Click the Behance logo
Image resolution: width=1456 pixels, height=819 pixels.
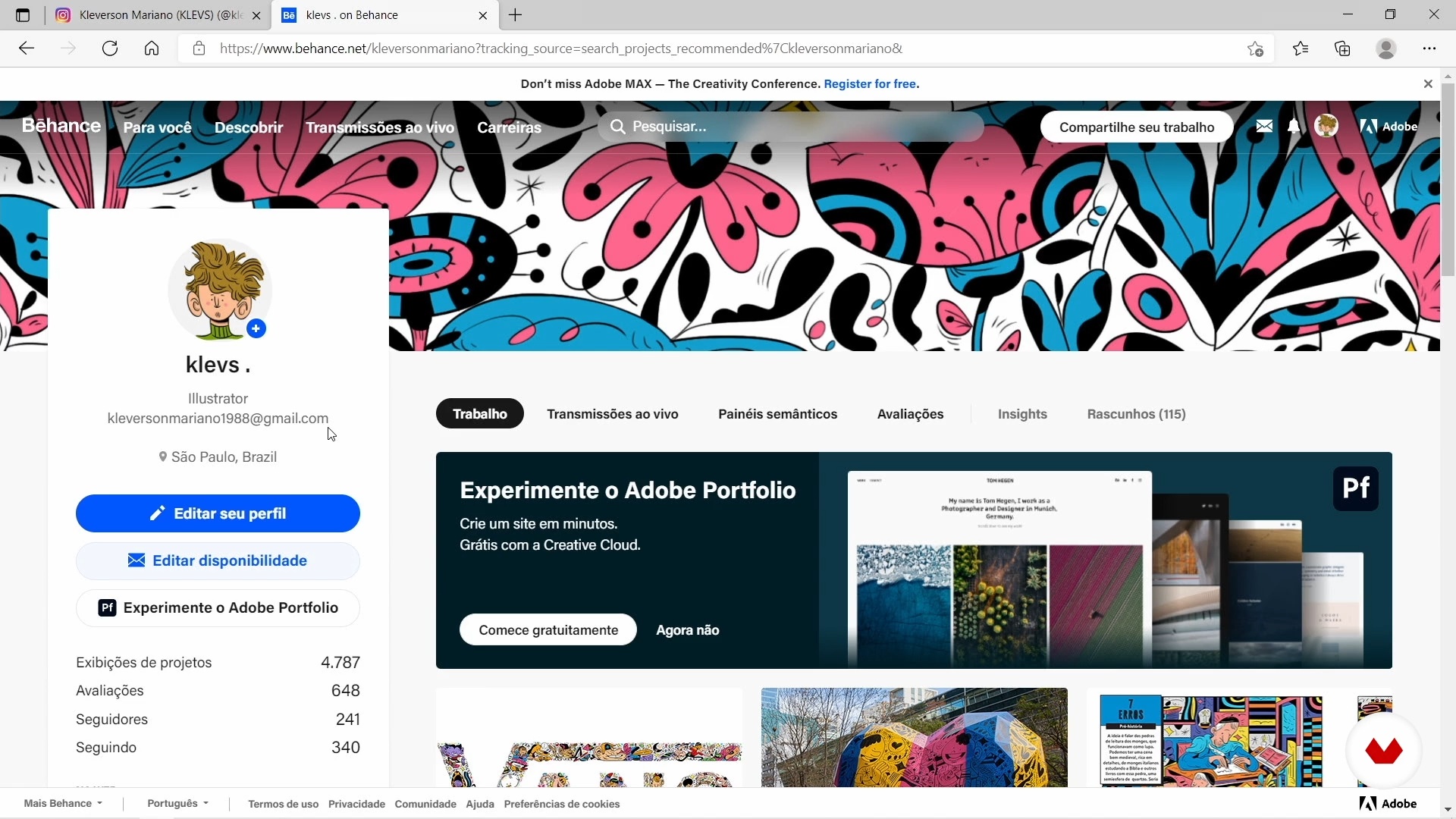click(x=61, y=126)
